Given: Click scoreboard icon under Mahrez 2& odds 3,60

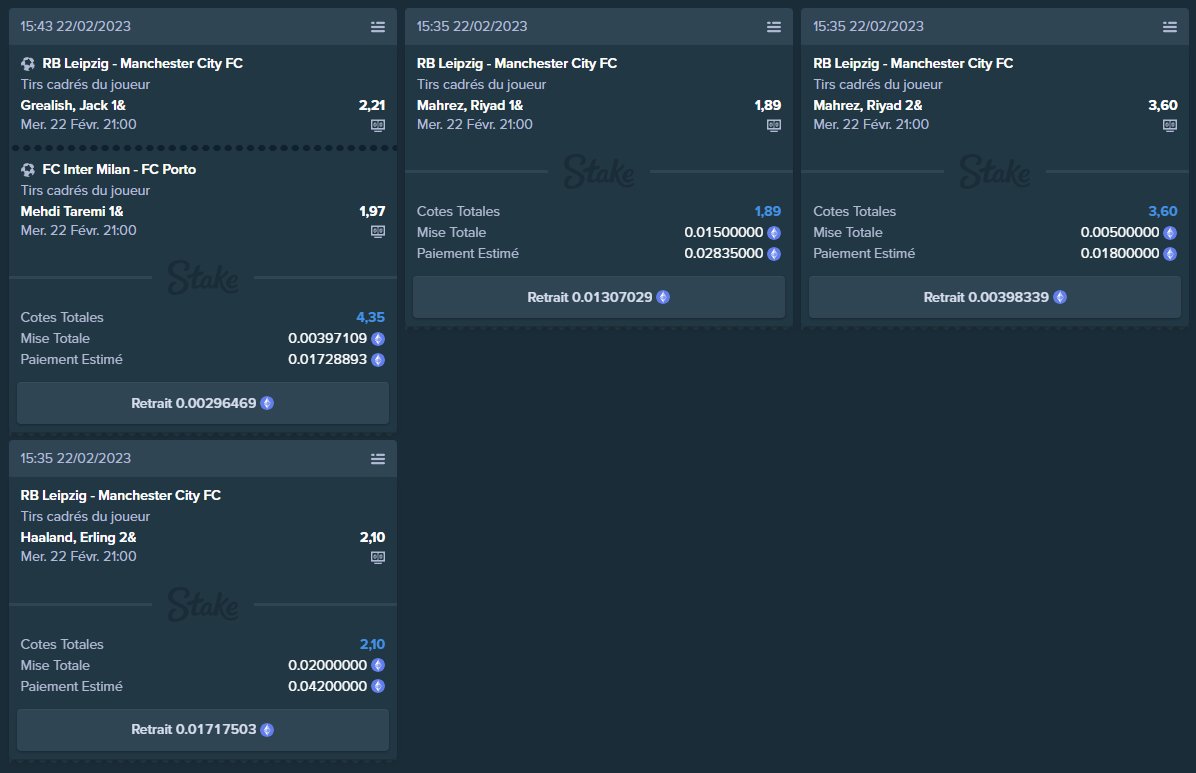Looking at the screenshot, I should [x=1169, y=125].
